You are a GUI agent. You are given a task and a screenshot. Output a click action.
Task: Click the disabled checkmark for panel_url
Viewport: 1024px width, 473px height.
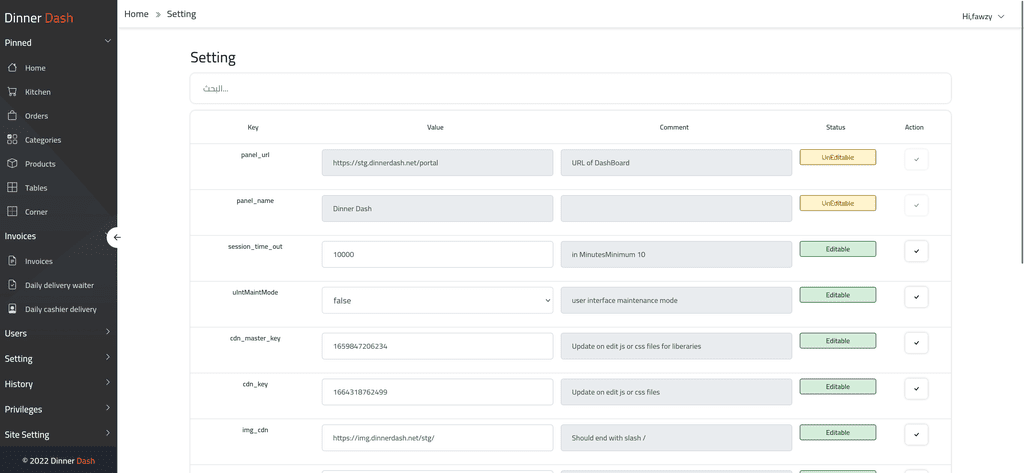coord(916,159)
